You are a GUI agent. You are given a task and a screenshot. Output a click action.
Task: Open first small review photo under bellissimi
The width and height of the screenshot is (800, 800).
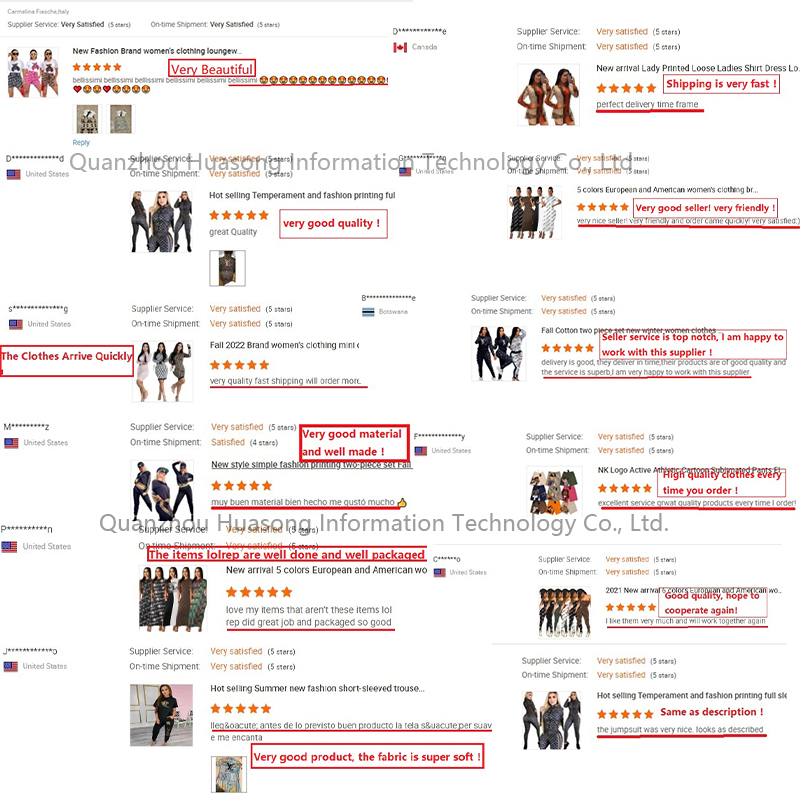[87, 119]
